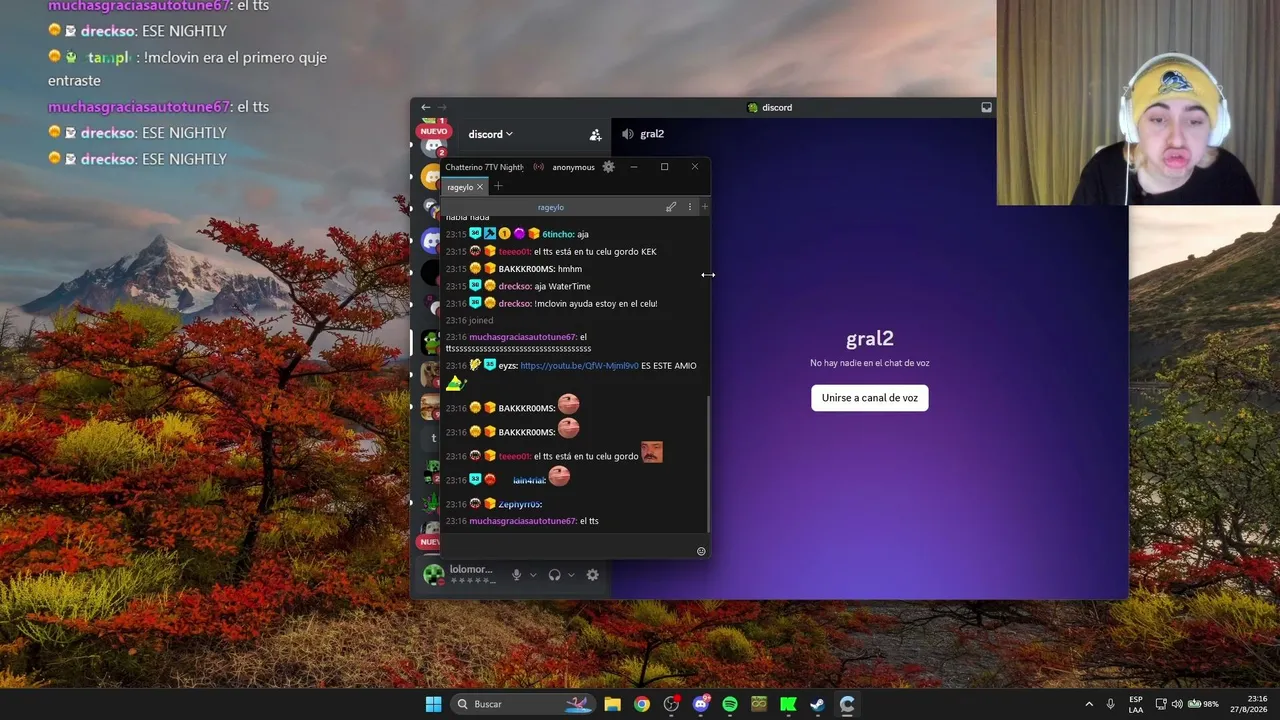Add a new split in Chatterino
This screenshot has height=720, width=1280.
[x=704, y=207]
